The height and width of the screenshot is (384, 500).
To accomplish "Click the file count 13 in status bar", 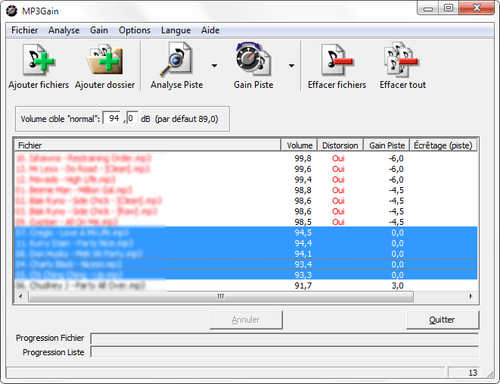I will point(473,373).
